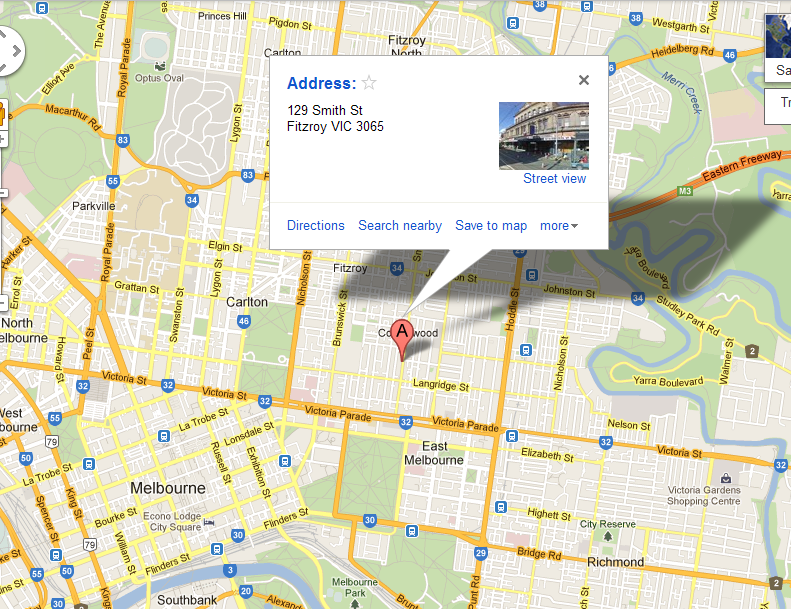791x609 pixels.
Task: Click the Melbourne Park tree icon
Action: point(355,603)
